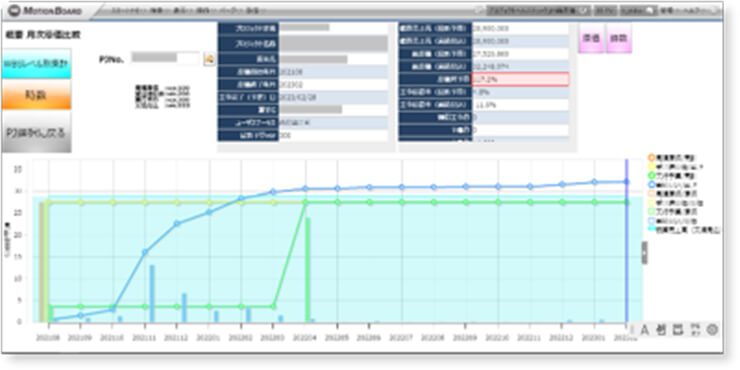Click the chart toolbar icon in the middle

[x=678, y=330]
